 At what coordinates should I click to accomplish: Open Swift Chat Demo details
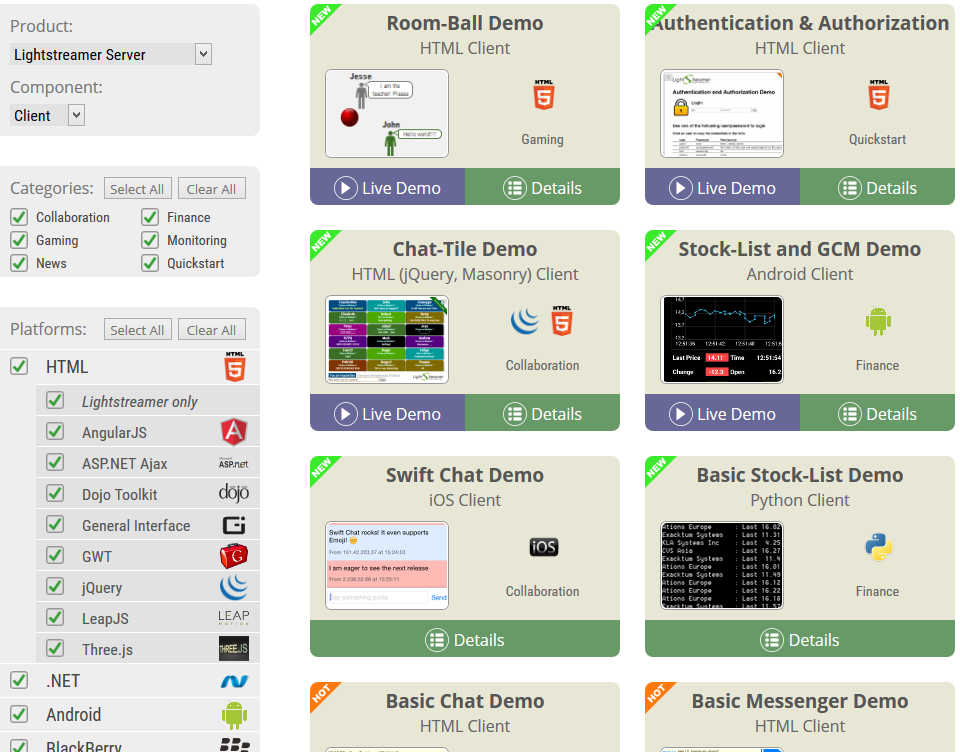(465, 639)
